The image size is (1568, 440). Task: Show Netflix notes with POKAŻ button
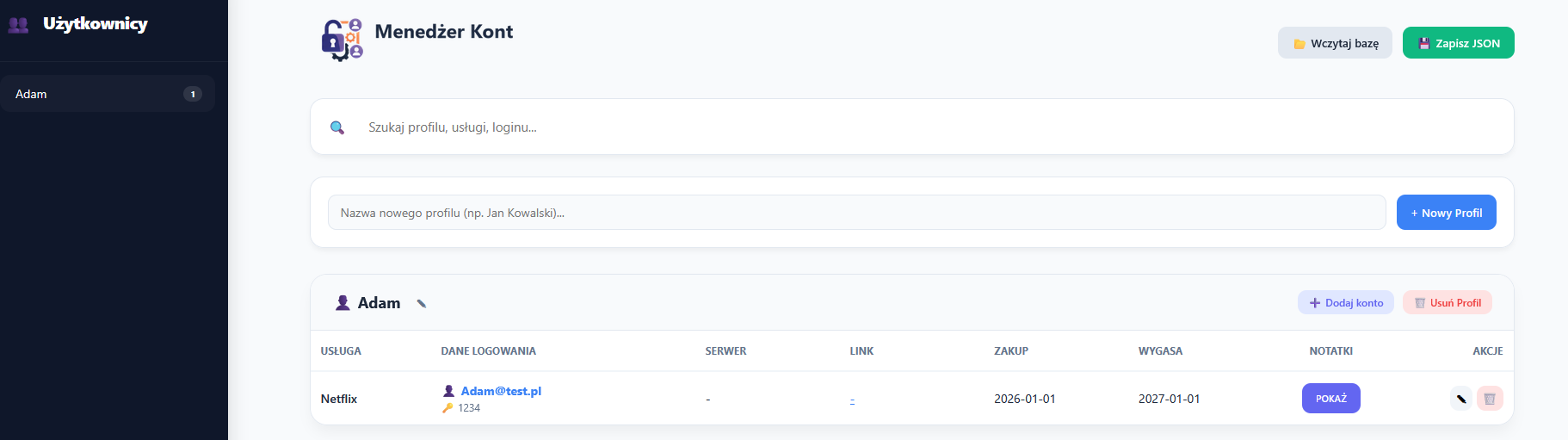point(1330,399)
